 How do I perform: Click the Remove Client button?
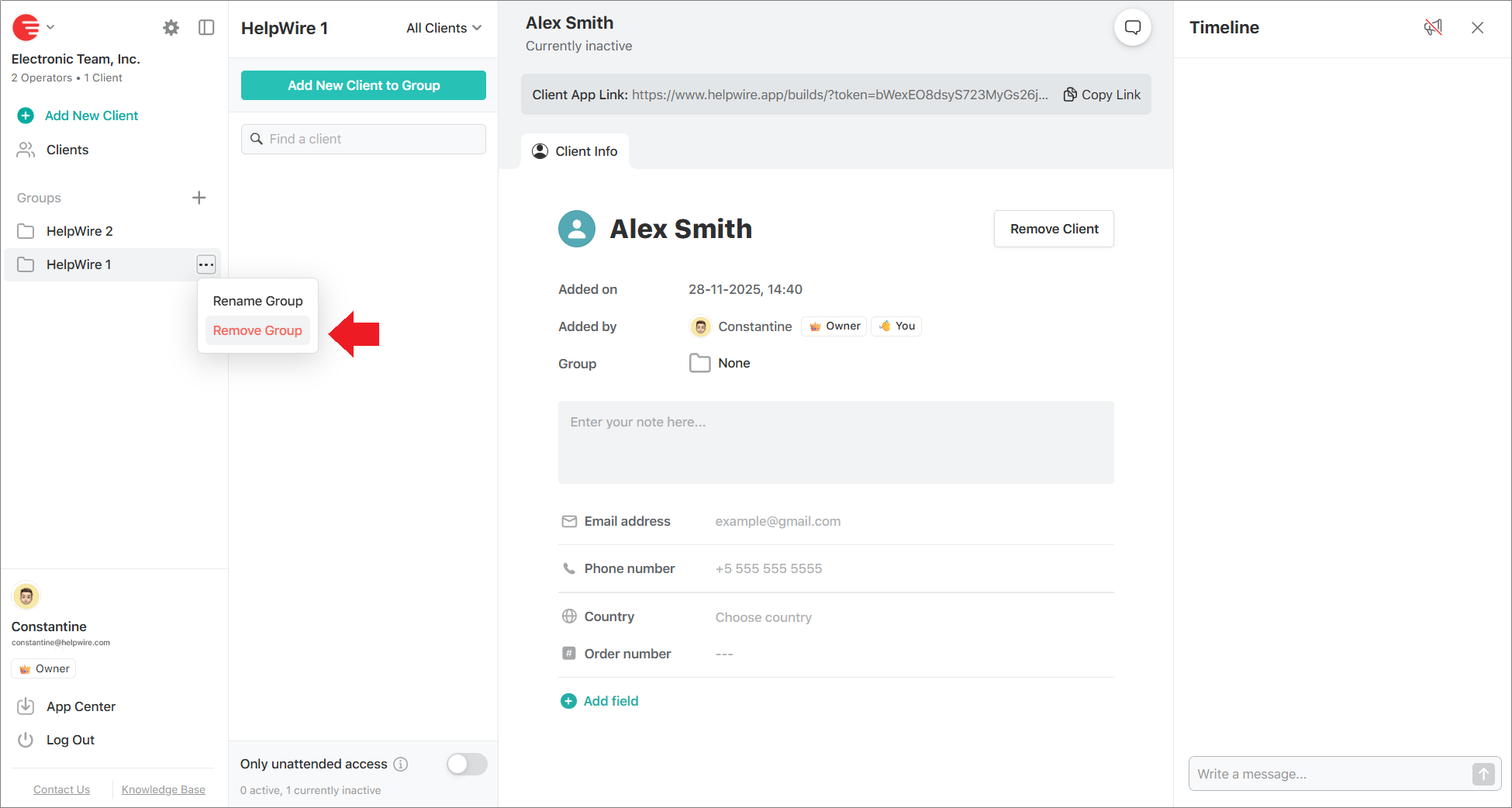tap(1053, 229)
